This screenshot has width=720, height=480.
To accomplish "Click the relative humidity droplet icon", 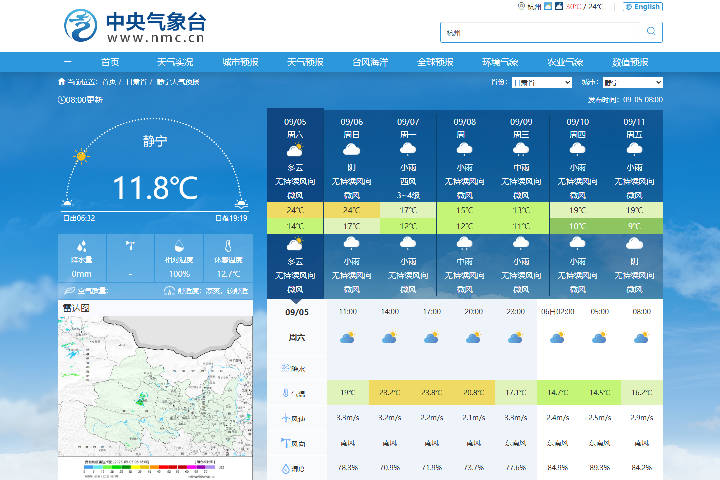I will click(x=179, y=246).
